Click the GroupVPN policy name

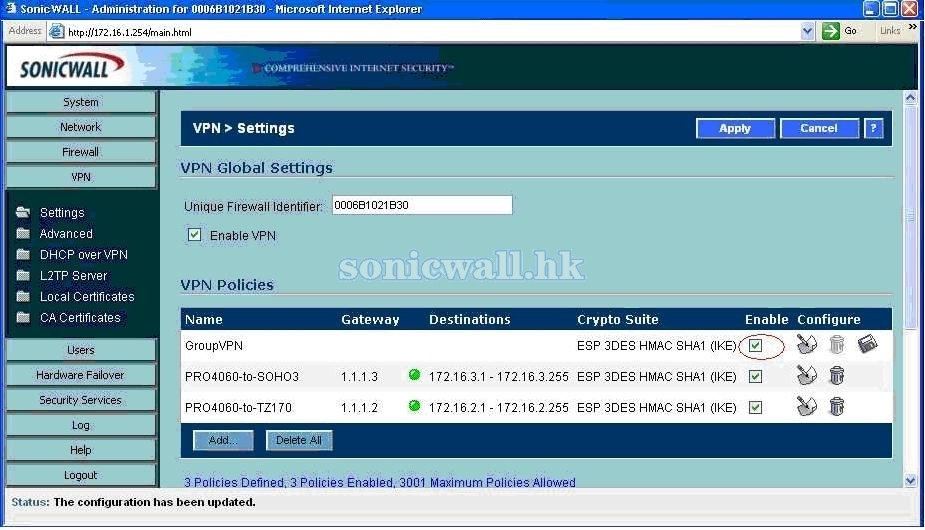tap(214, 345)
